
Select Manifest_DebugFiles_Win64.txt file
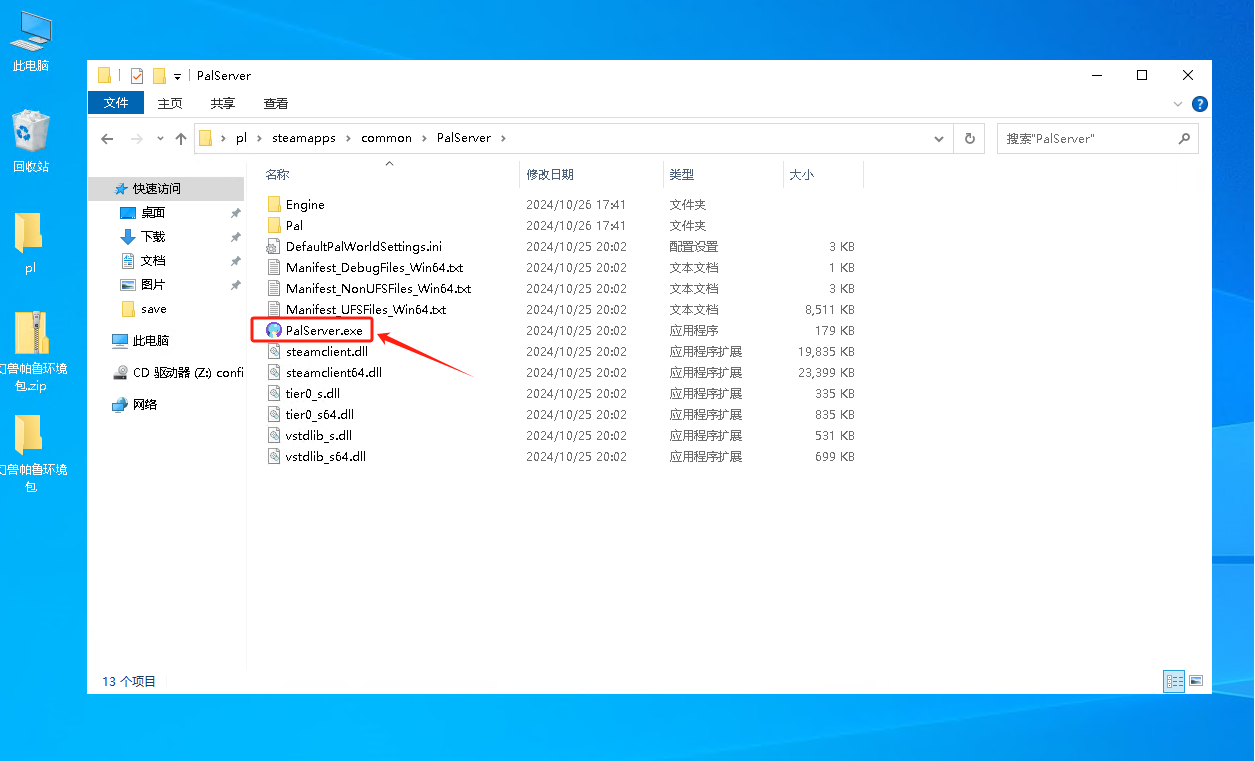click(x=374, y=267)
